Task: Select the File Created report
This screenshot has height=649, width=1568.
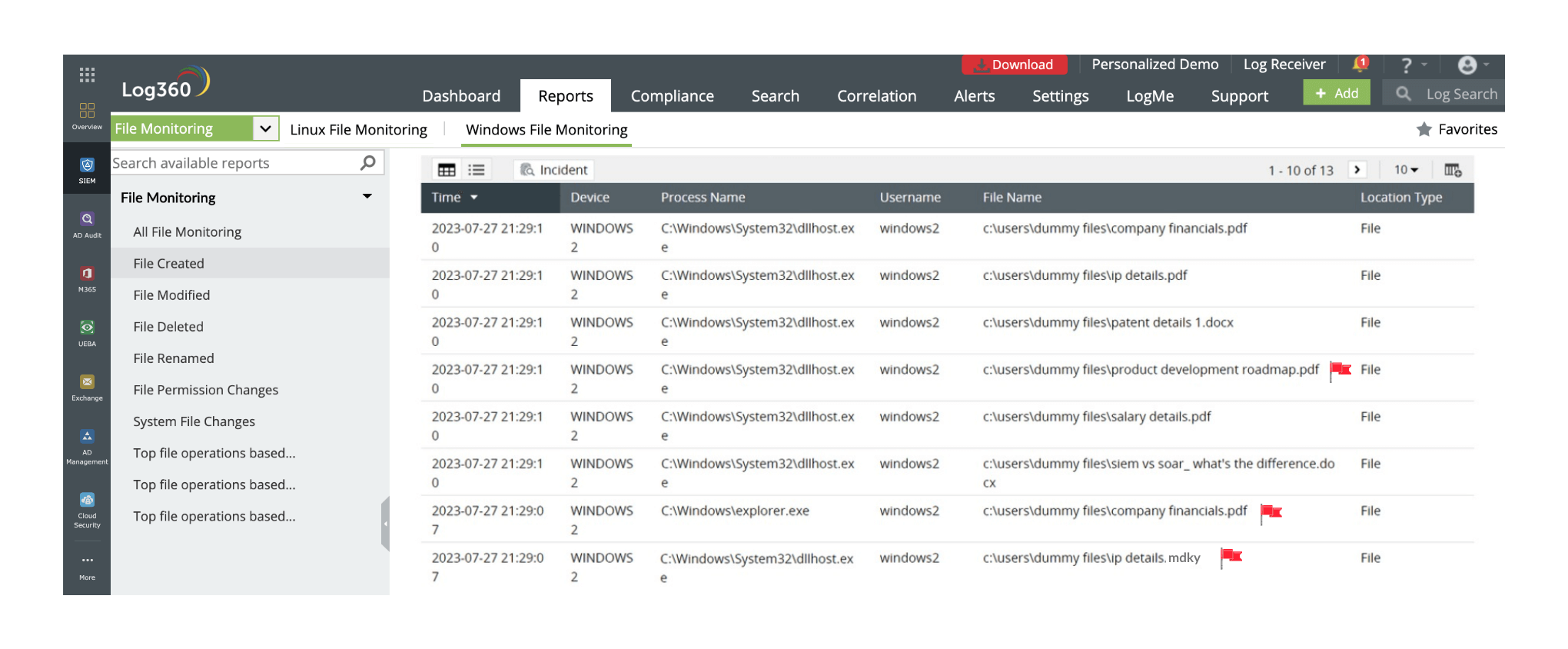Action: 250,263
